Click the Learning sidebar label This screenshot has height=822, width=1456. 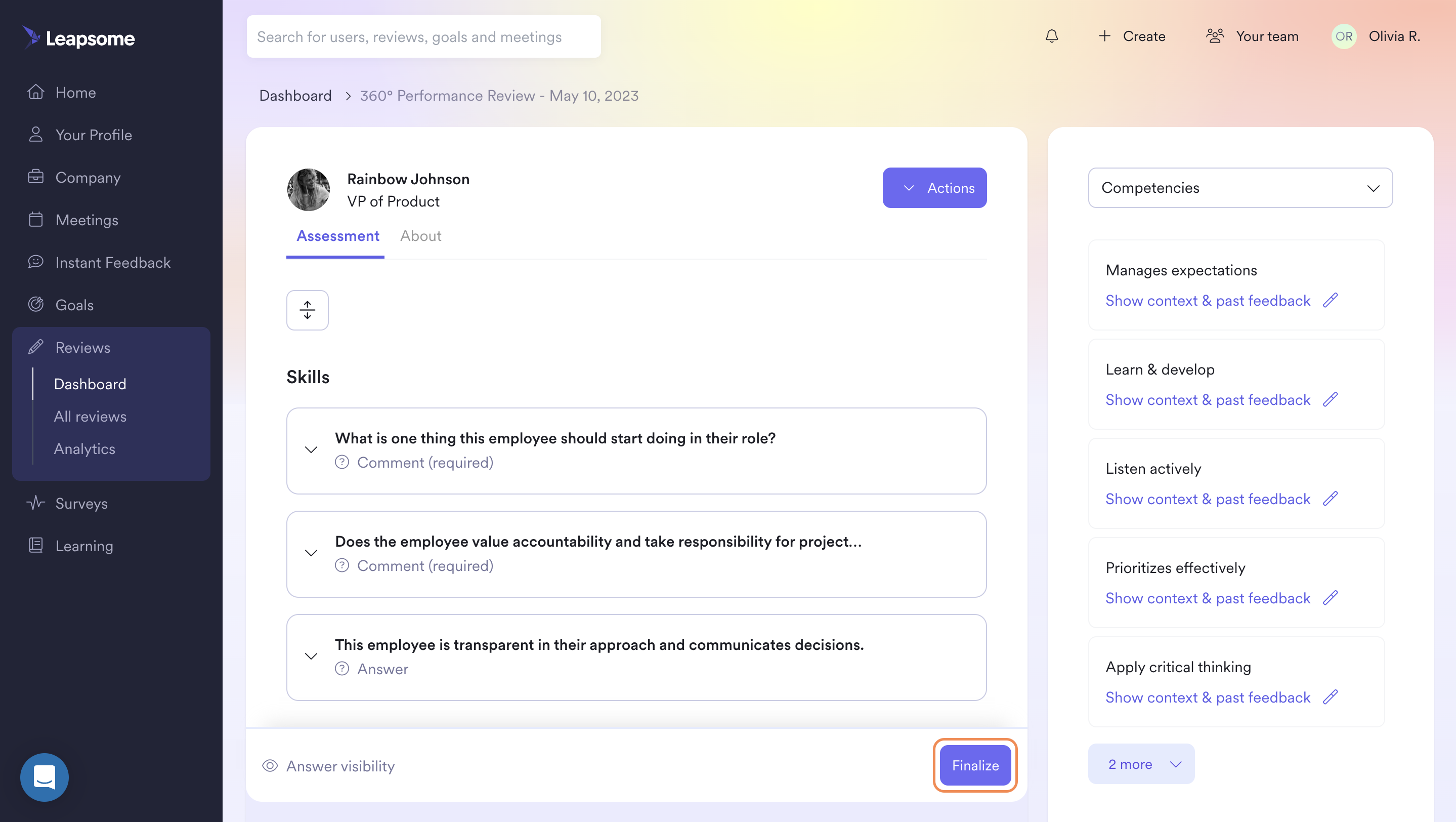tap(84, 546)
